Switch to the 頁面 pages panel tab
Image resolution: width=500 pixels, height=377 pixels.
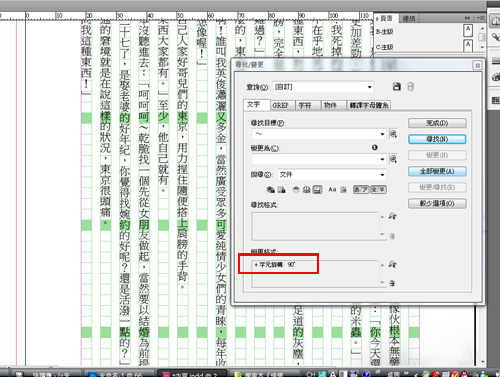pyautogui.click(x=386, y=18)
